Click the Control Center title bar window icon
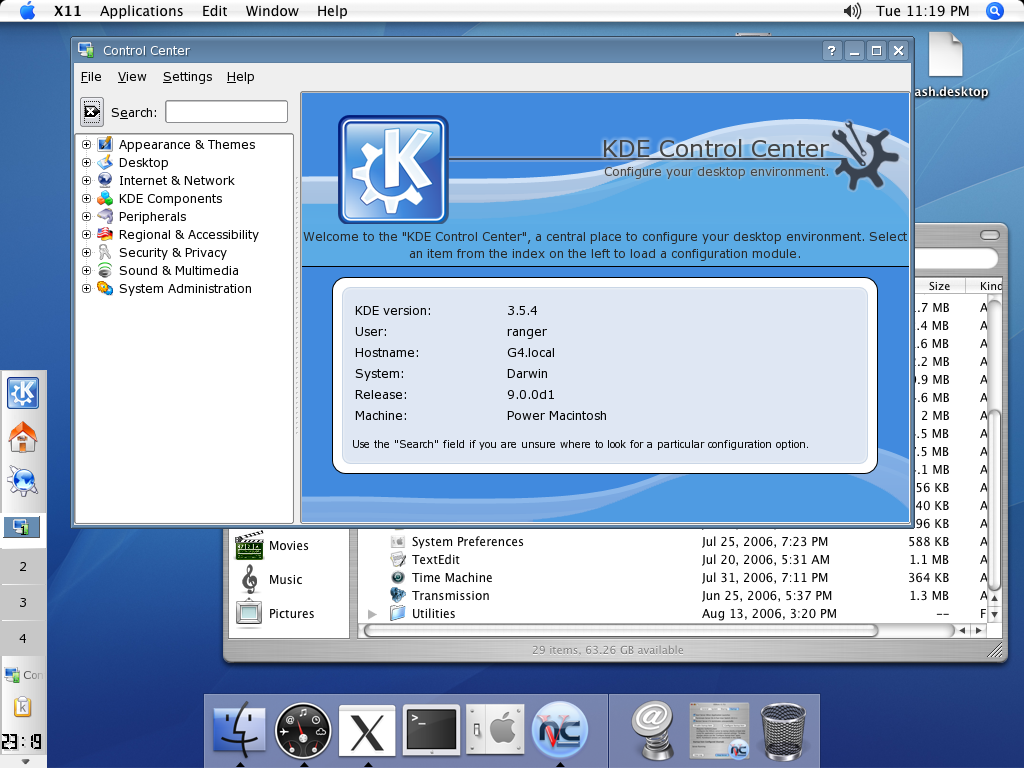The height and width of the screenshot is (768, 1024). point(86,50)
